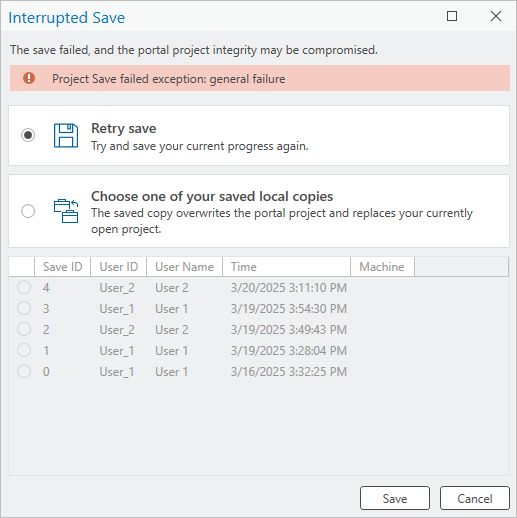This screenshot has height=518, width=517.
Task: Click the User Name column header
Action: coord(184,267)
